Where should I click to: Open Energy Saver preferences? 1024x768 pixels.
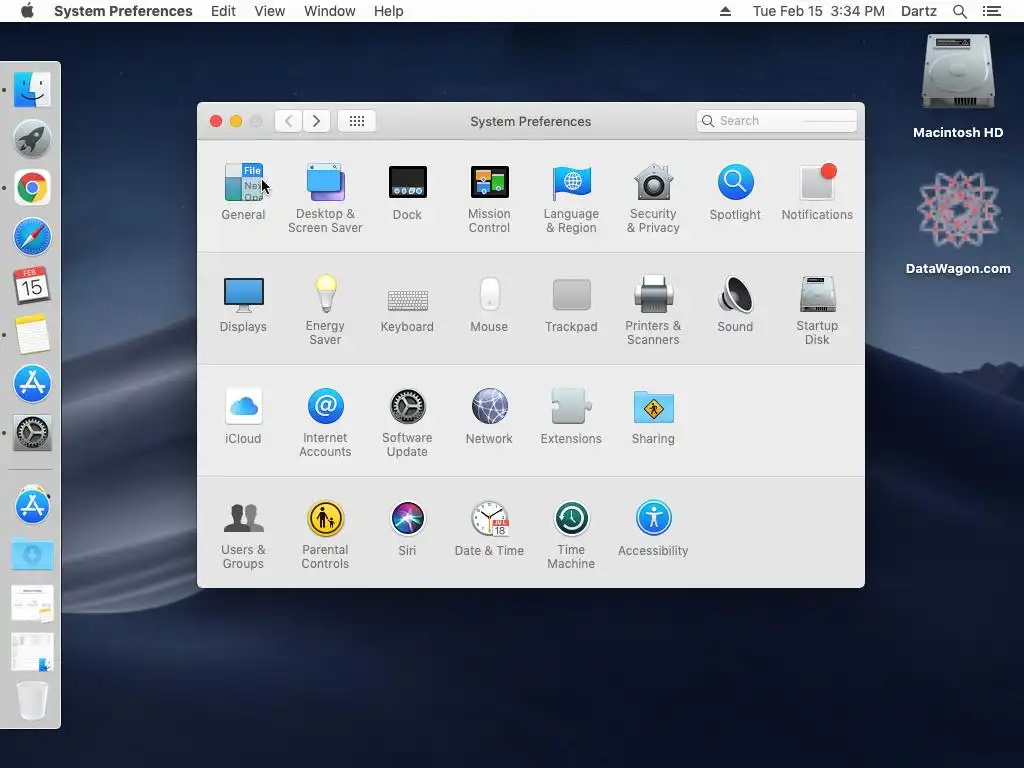[325, 310]
